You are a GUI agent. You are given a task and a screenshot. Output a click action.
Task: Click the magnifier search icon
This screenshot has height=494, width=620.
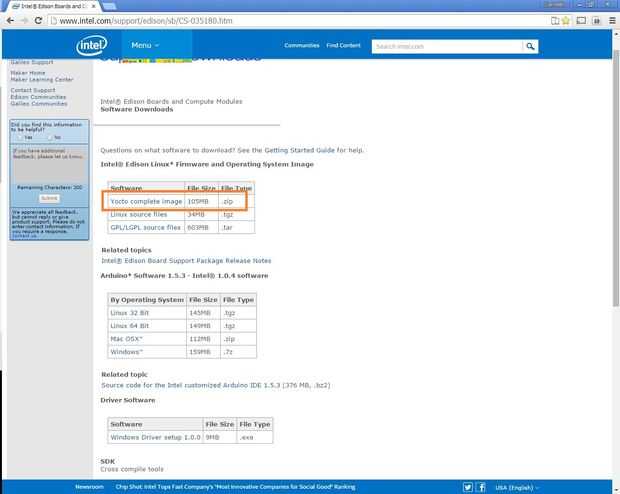pos(530,47)
